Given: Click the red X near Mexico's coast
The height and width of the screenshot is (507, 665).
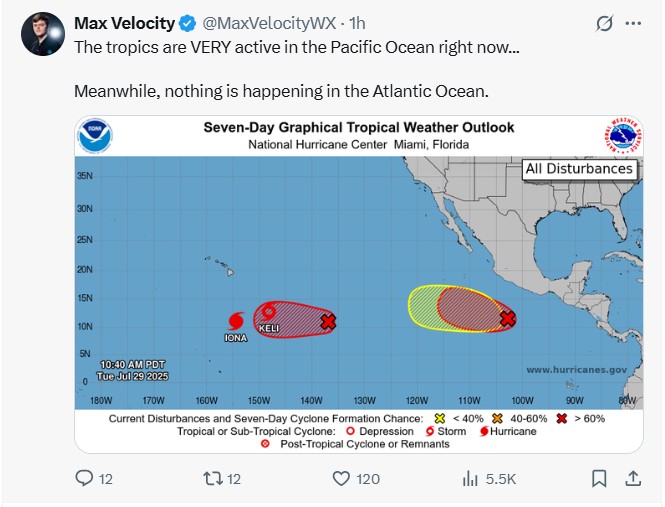Looking at the screenshot, I should [508, 318].
